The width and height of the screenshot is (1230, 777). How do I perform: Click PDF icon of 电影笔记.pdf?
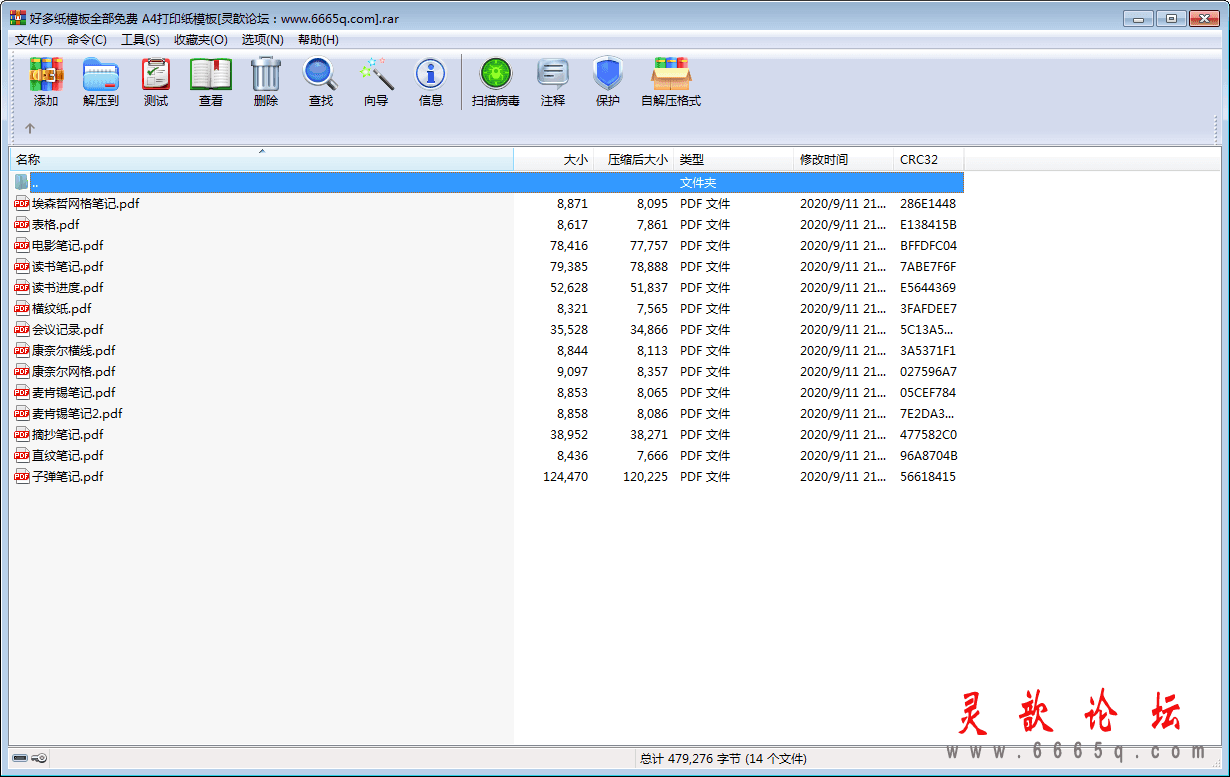(22, 245)
